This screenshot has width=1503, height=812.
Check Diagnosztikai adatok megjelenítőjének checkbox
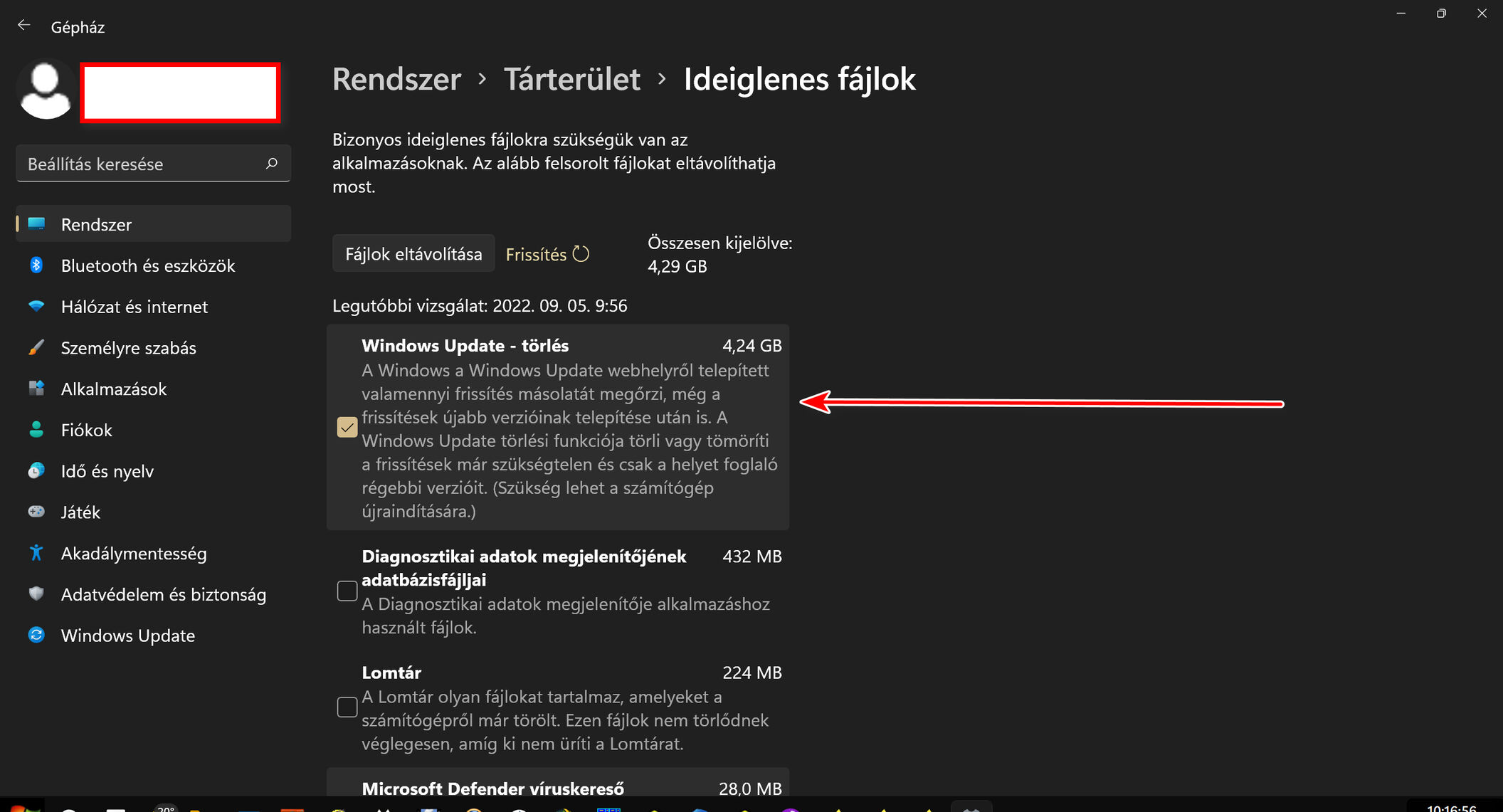pyautogui.click(x=347, y=591)
